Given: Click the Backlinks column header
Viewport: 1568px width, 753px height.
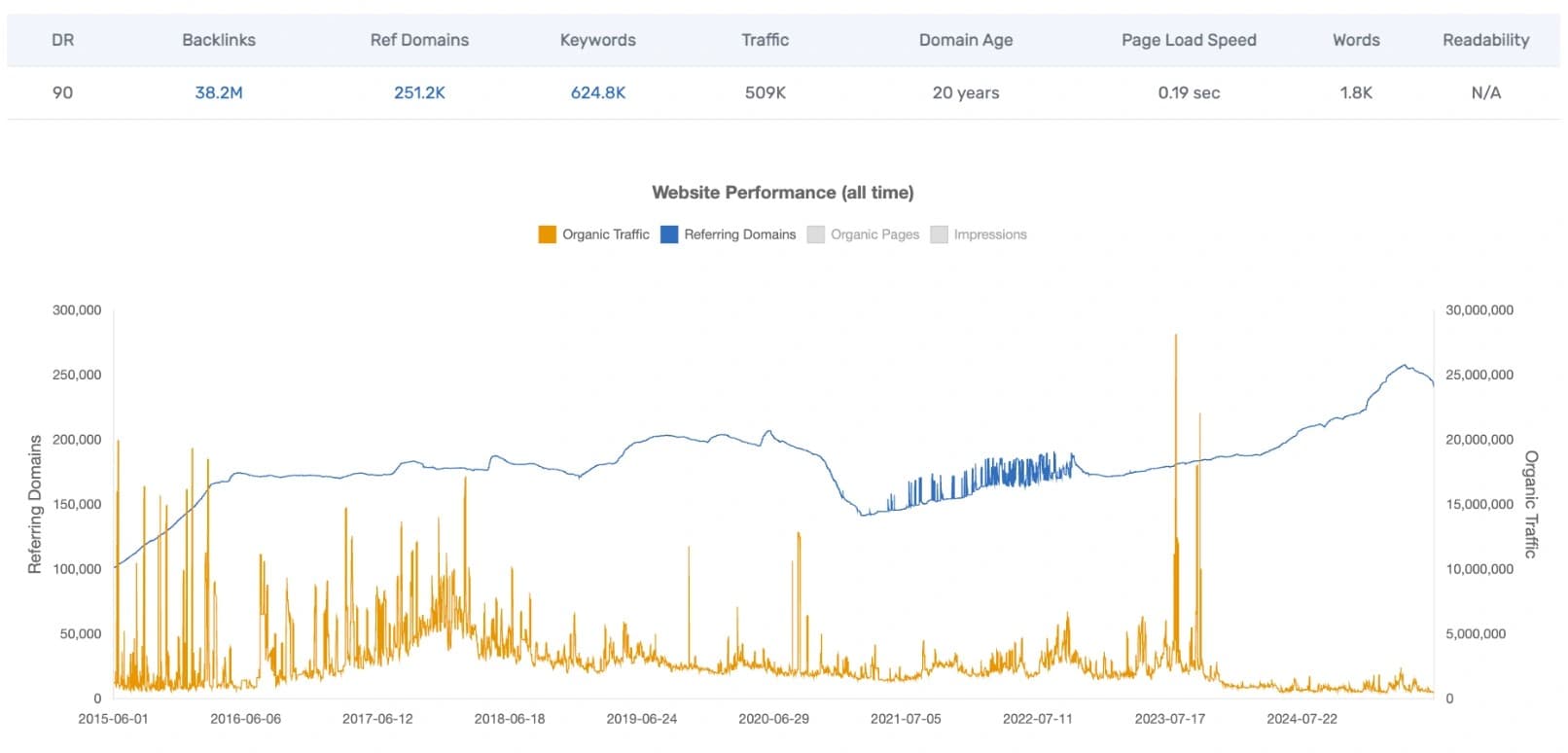Looking at the screenshot, I should (x=219, y=40).
